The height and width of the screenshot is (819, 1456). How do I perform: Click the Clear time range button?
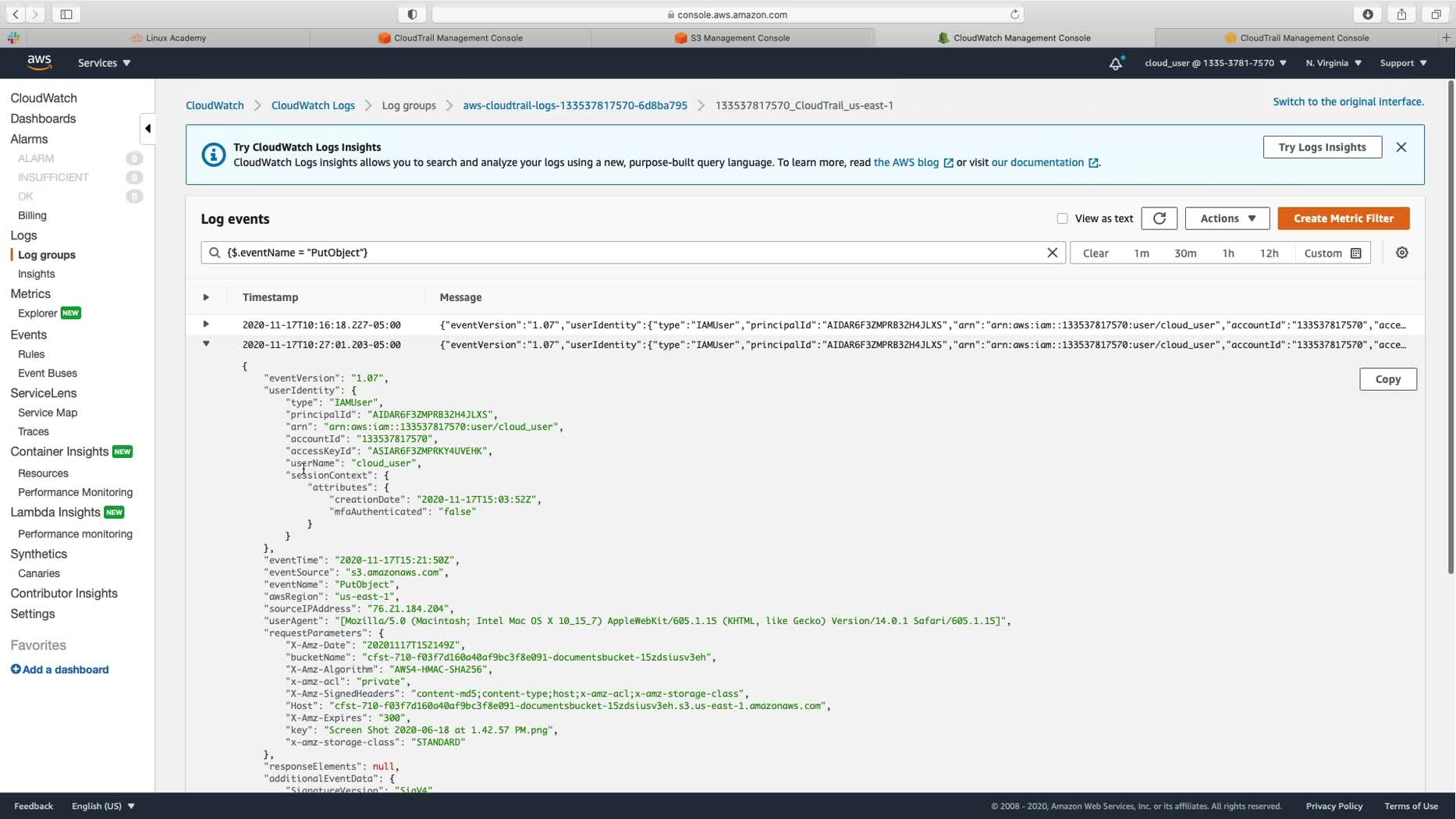pyautogui.click(x=1096, y=253)
